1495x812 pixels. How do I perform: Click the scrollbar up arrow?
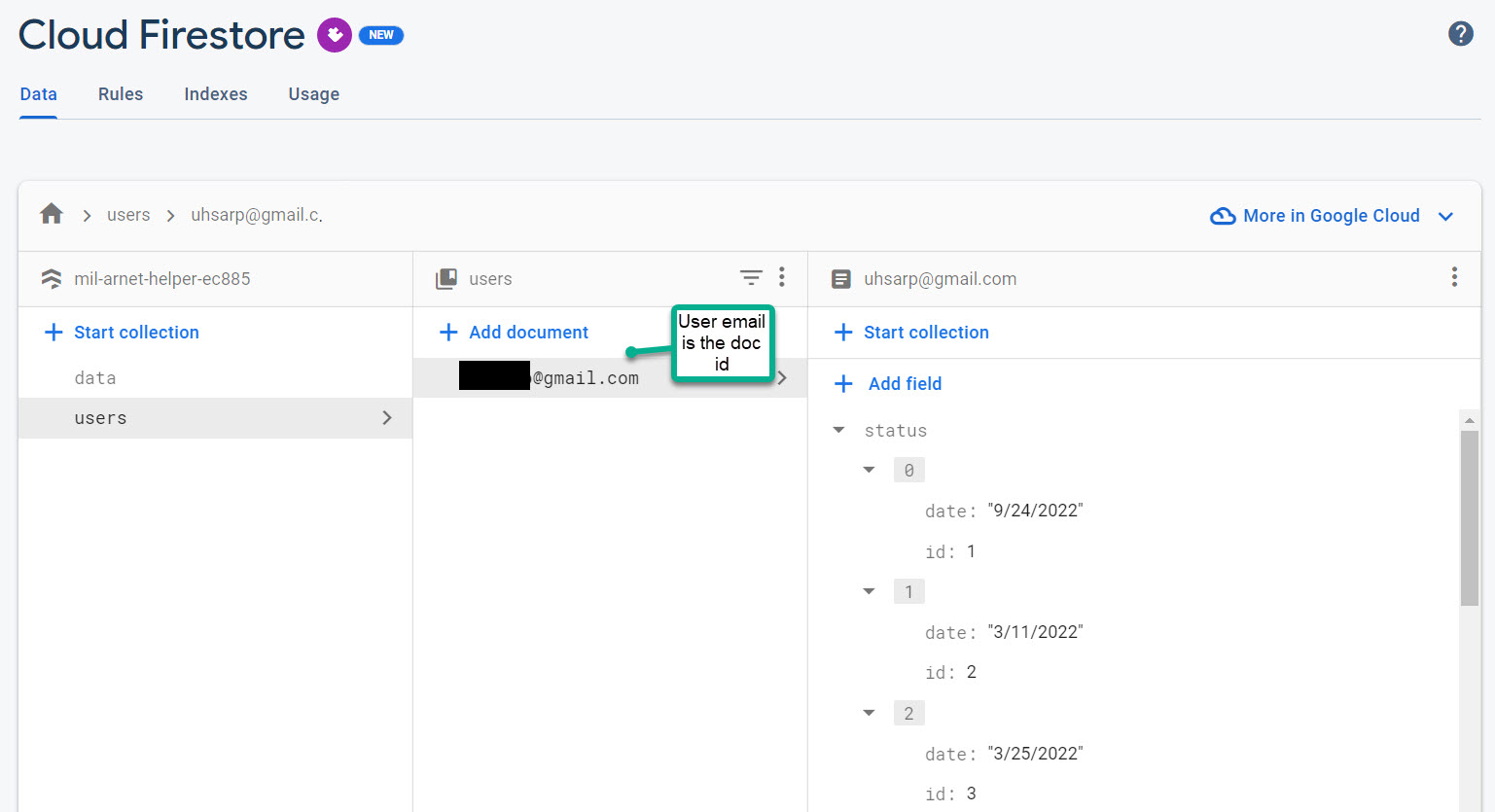(x=1469, y=420)
